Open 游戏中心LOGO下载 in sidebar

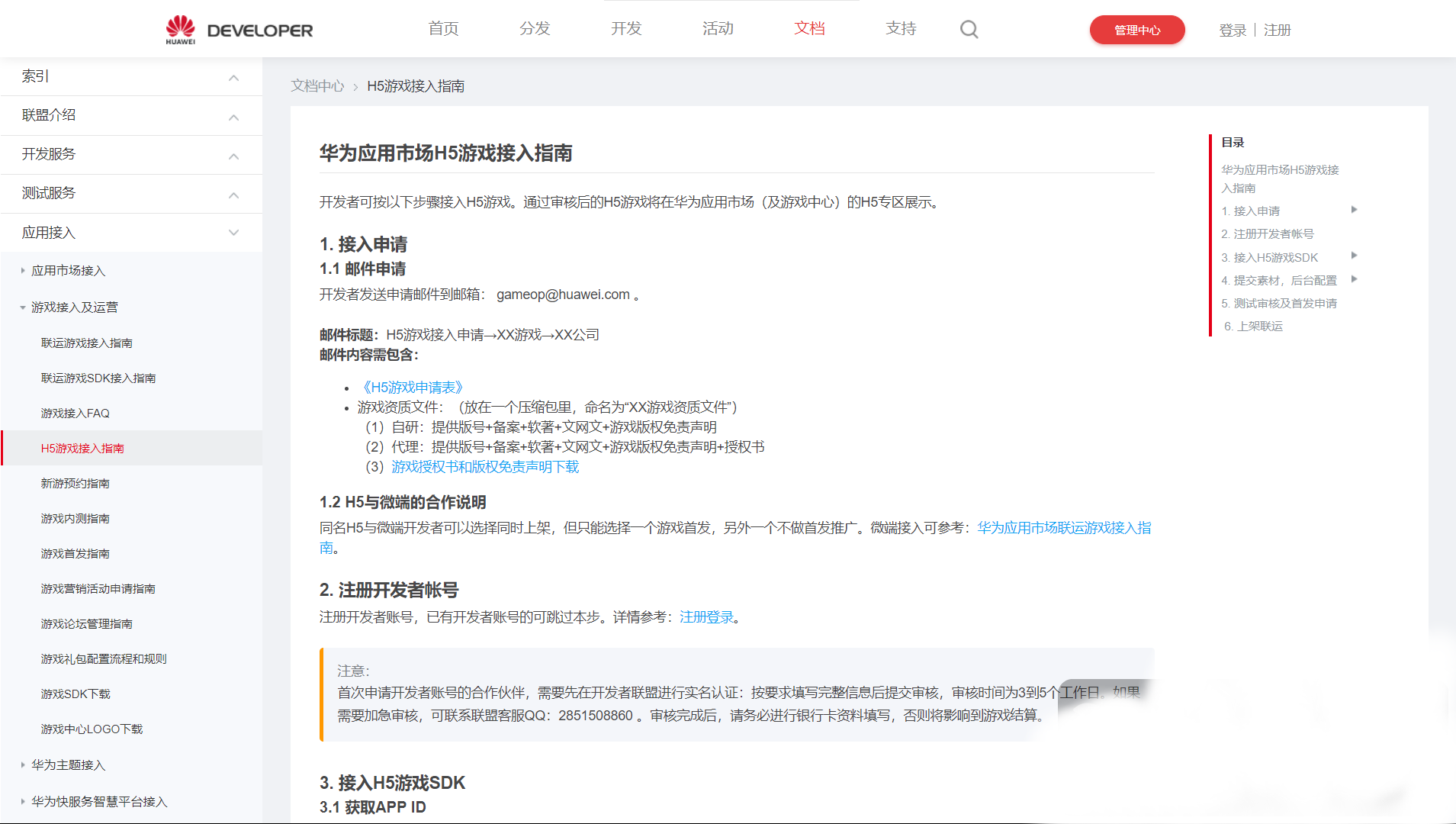[92, 729]
